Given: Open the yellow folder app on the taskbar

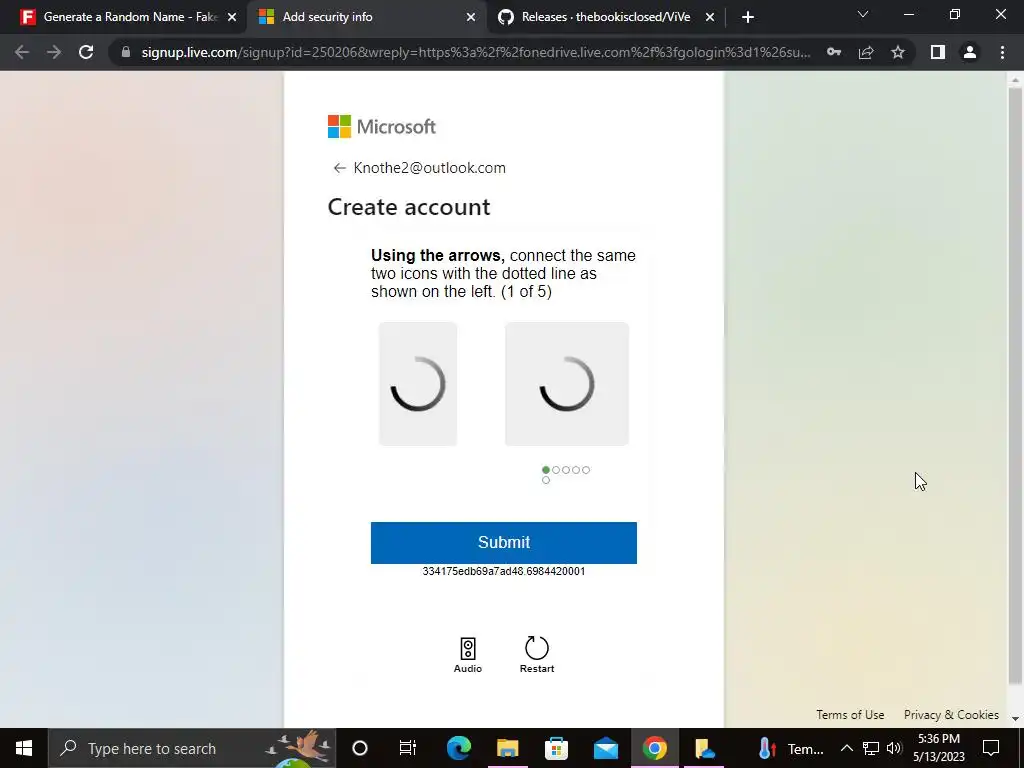Looking at the screenshot, I should point(704,748).
